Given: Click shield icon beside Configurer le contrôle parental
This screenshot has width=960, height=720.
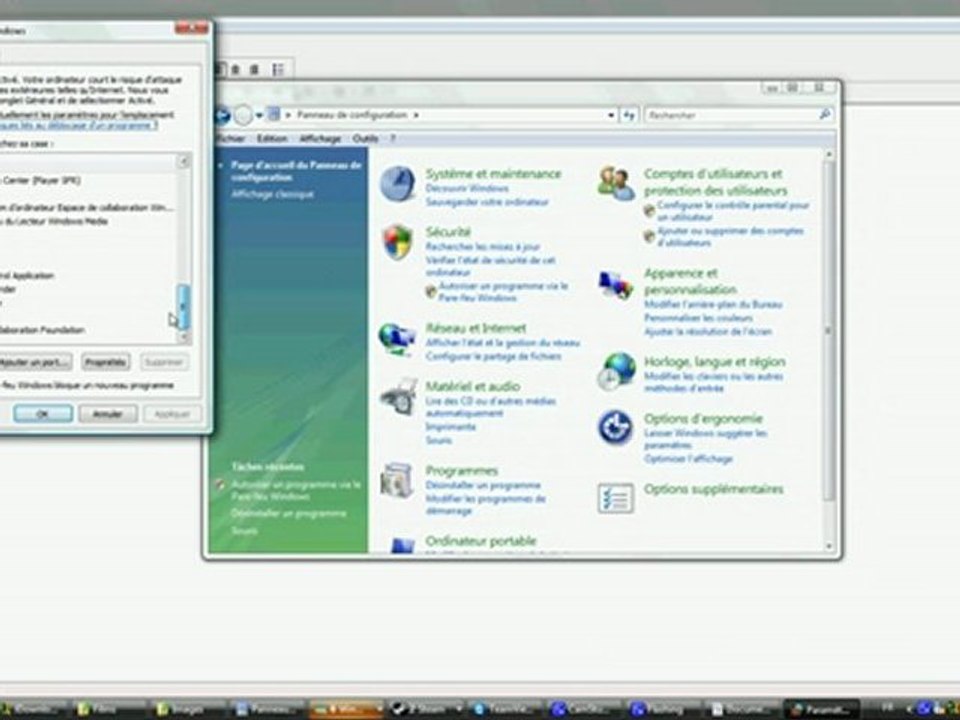Looking at the screenshot, I should click(649, 211).
